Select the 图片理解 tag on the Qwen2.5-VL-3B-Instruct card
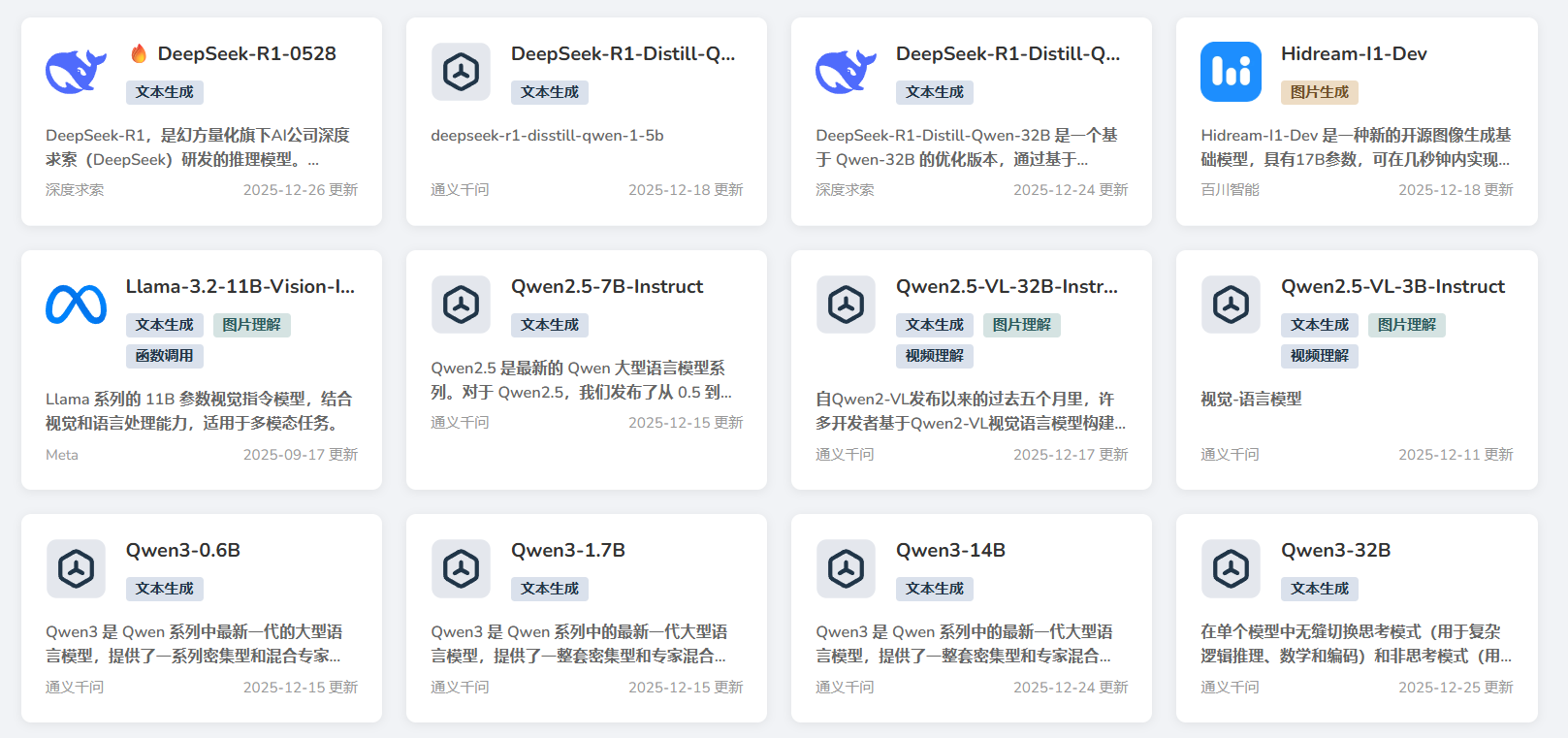This screenshot has width=1568, height=738. coord(1407,325)
